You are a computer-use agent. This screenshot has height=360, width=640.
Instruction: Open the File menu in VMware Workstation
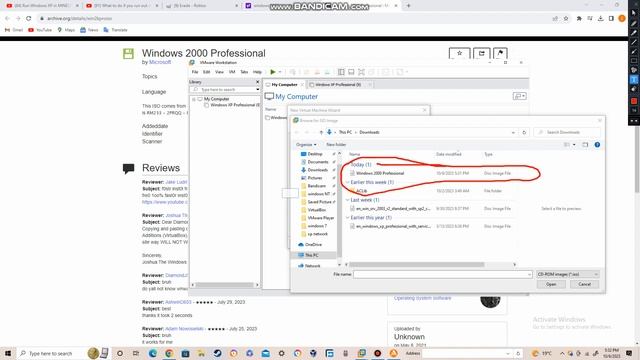pos(195,72)
